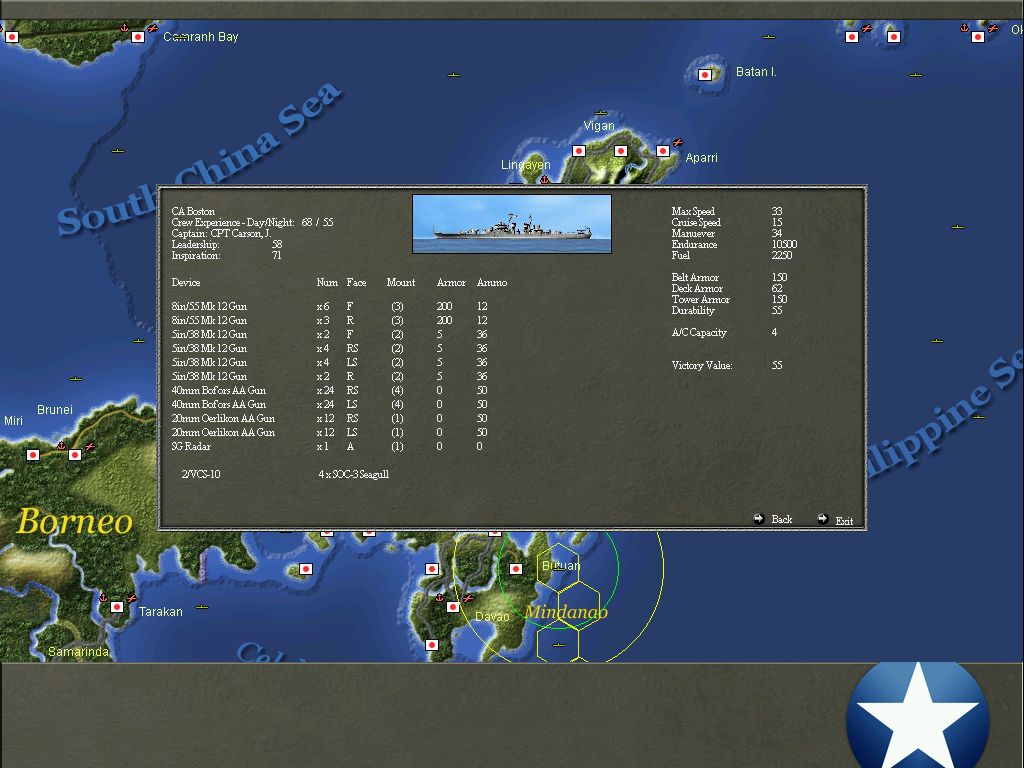This screenshot has height=768, width=1024.
Task: Select the Japanese flag base at Aparri
Action: (x=663, y=151)
